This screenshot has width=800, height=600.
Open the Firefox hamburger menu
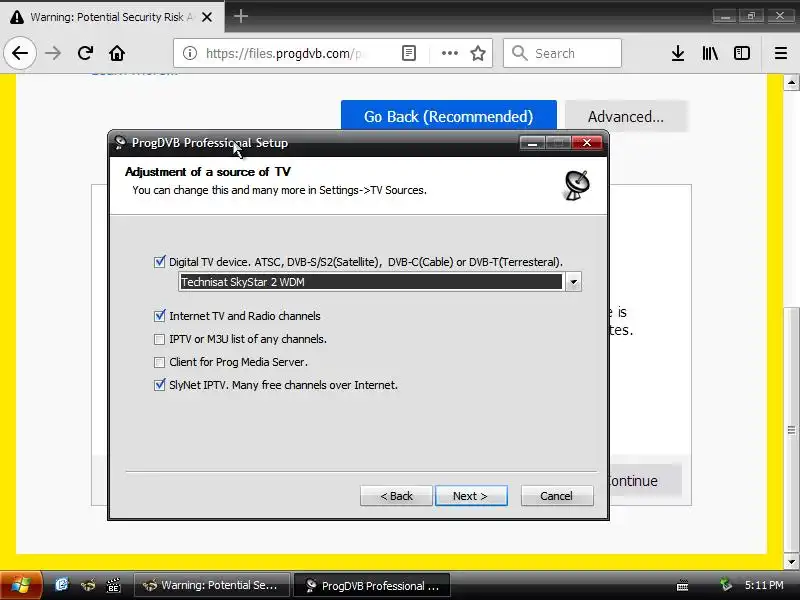781,53
